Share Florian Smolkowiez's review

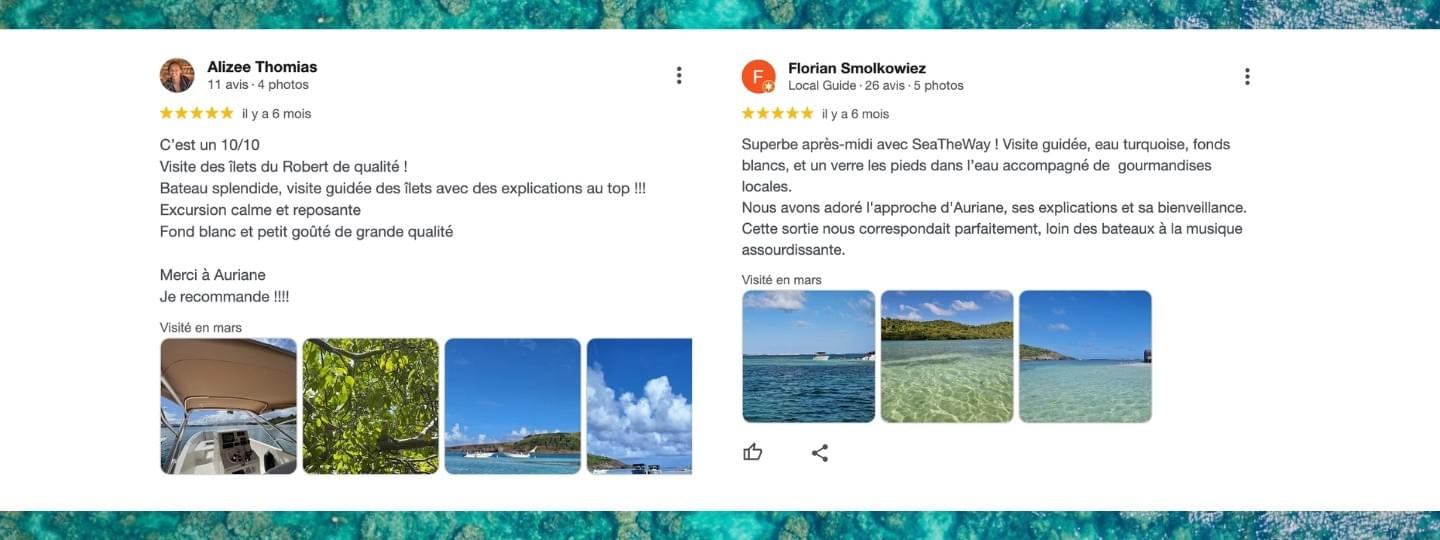820,453
